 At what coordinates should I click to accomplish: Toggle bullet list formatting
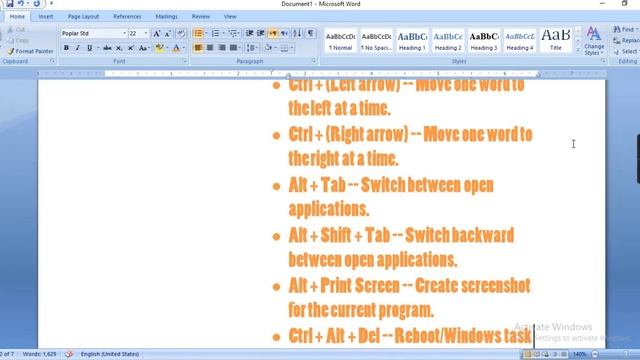198,33
